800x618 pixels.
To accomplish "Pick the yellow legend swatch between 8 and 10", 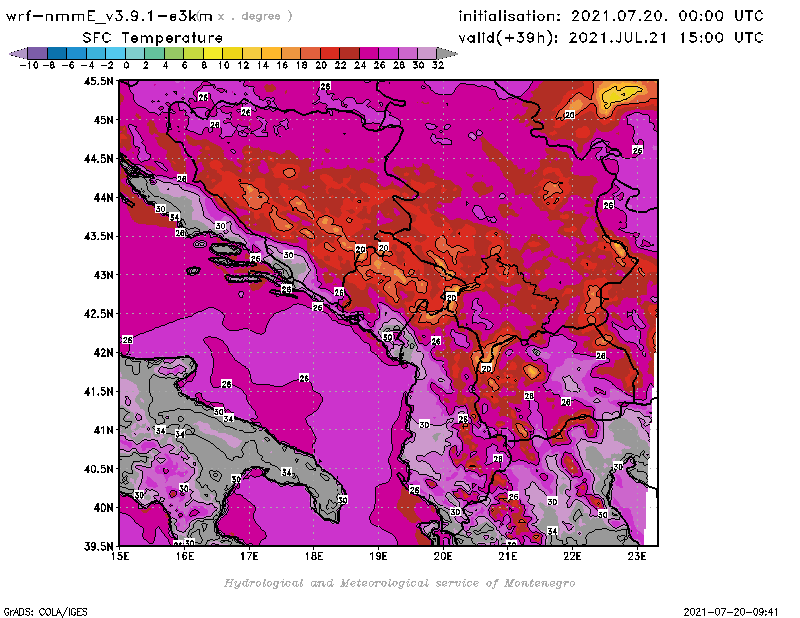I will coord(213,53).
